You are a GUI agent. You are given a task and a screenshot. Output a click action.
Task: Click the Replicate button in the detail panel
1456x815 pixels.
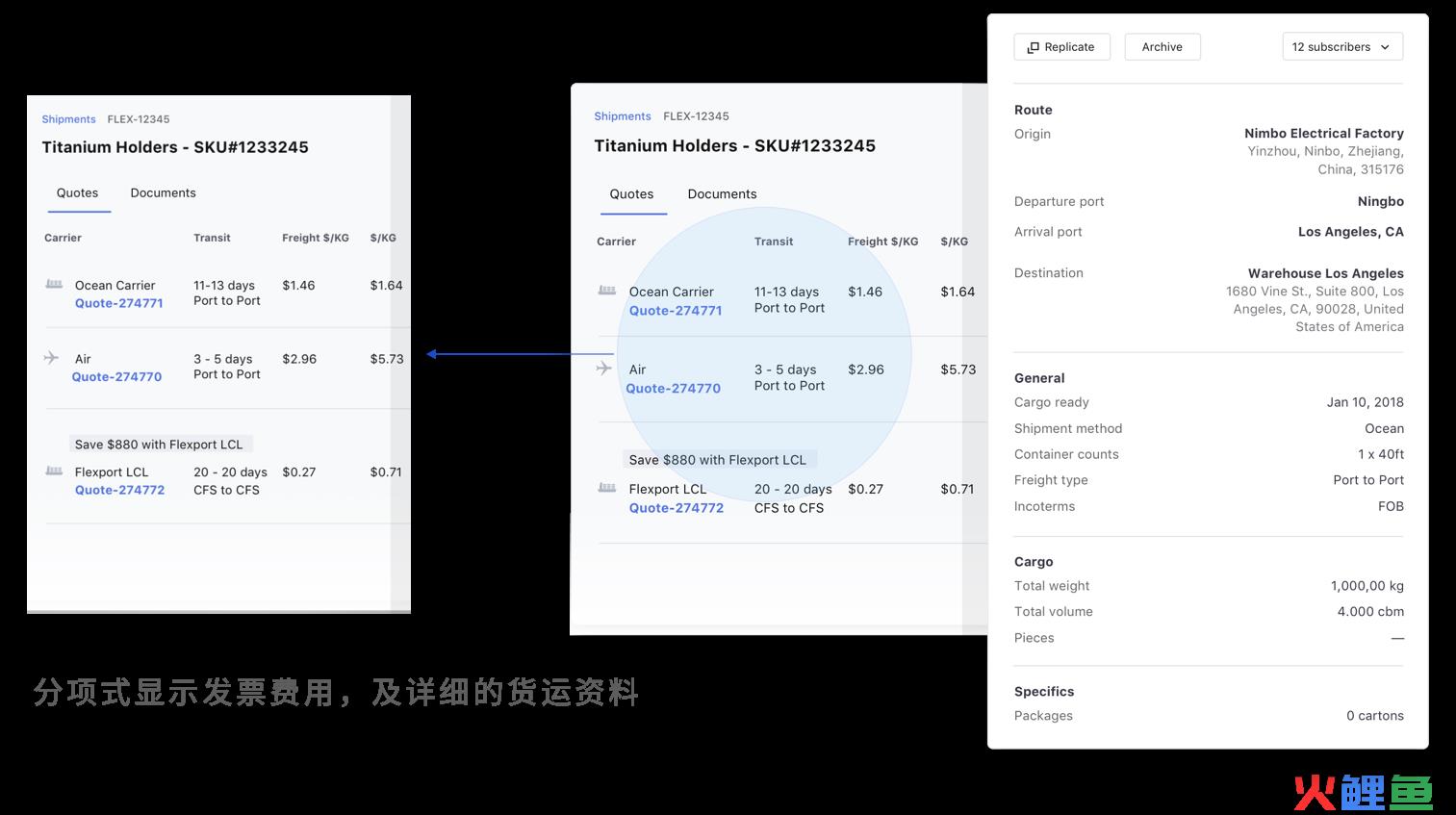click(x=1061, y=47)
